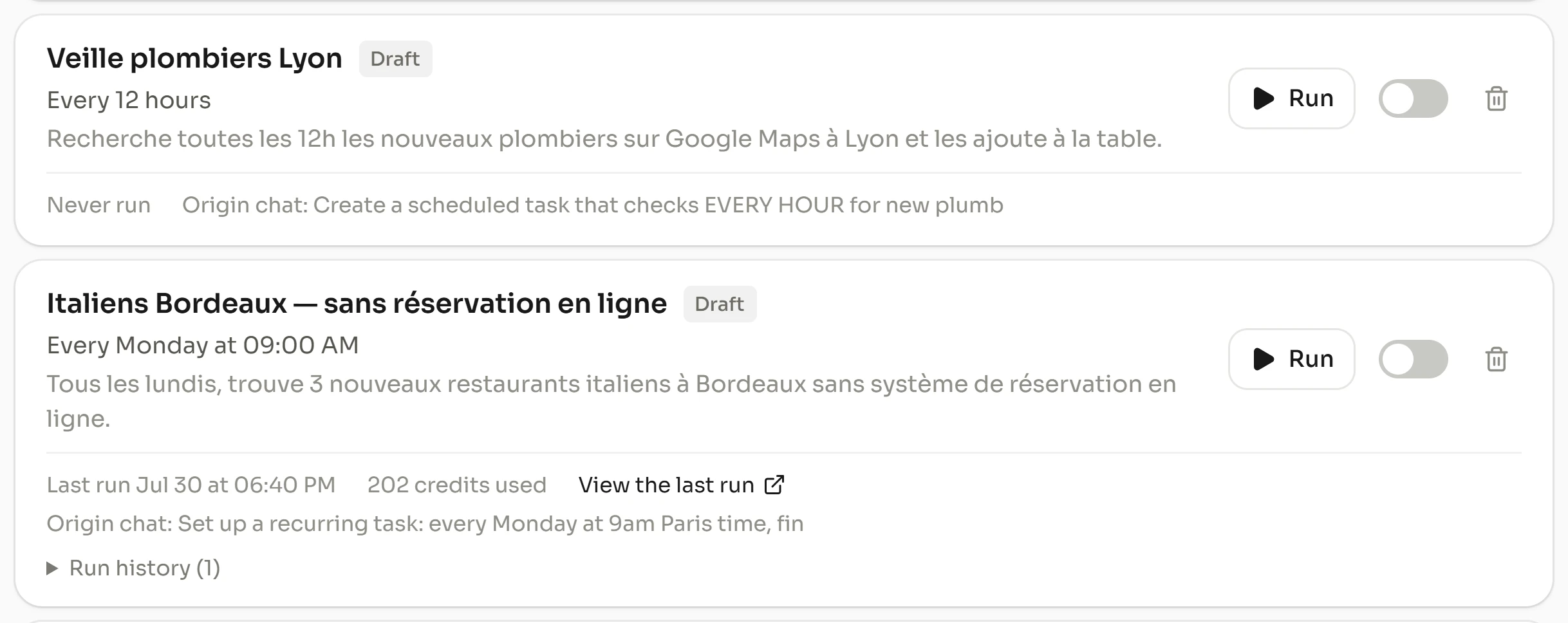Run the Veille plombiers Lyon task
Image resolution: width=1568 pixels, height=623 pixels.
pos(1291,98)
